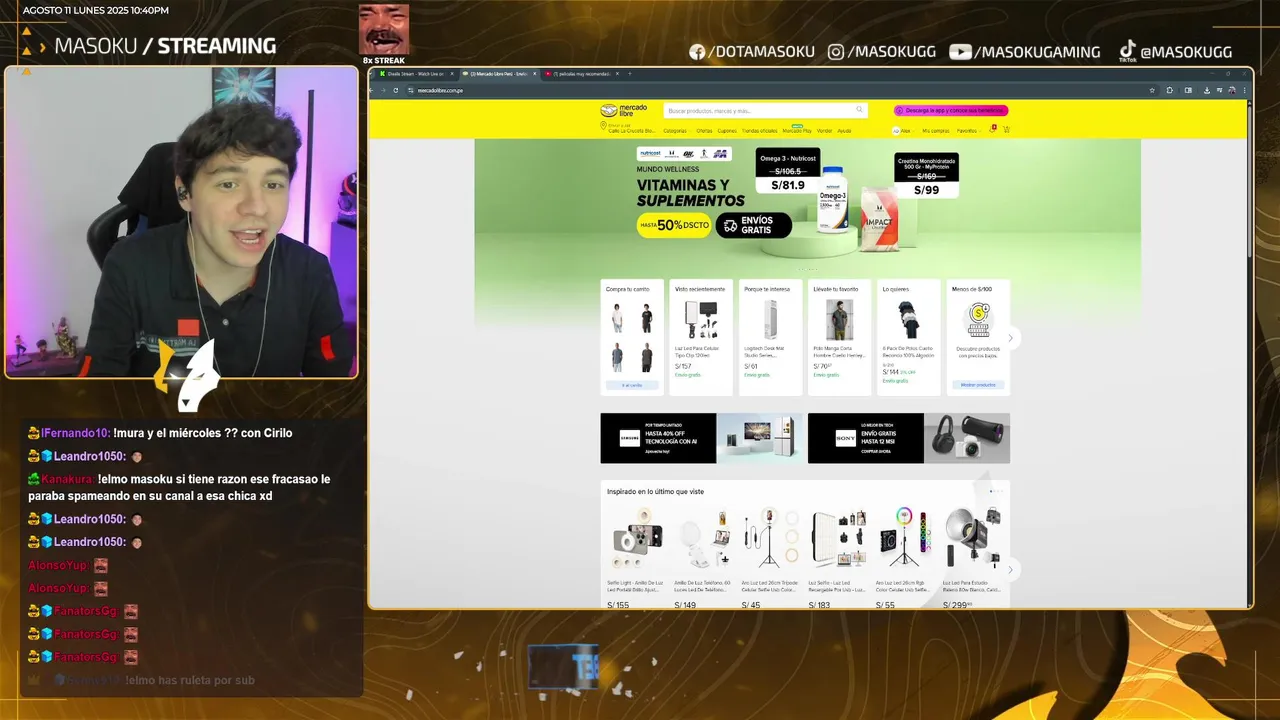Expand the Categorías dropdown

point(676,131)
